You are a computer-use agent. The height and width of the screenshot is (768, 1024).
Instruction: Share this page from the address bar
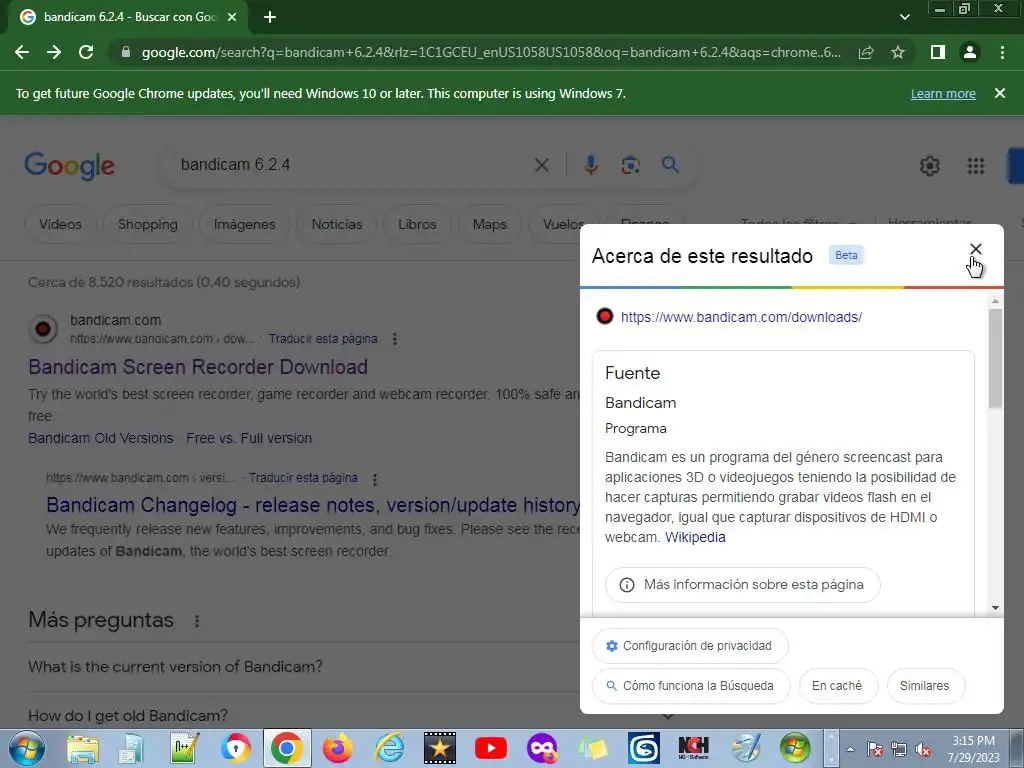[x=866, y=52]
